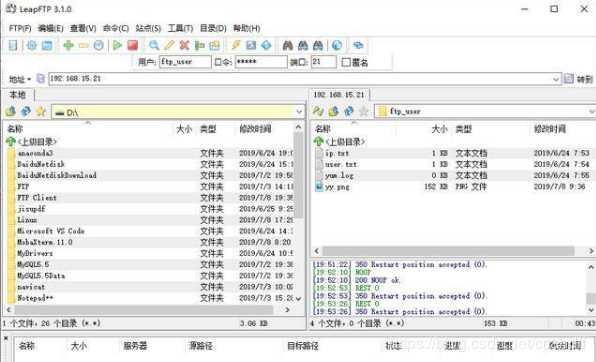
Task: Open the address 192.168.15.21 dropdown arrow
Action: coord(556,79)
